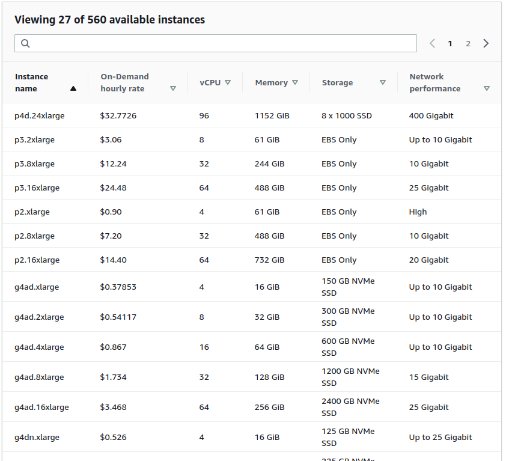Go to next page arrow
The height and width of the screenshot is (461, 512).
(486, 43)
